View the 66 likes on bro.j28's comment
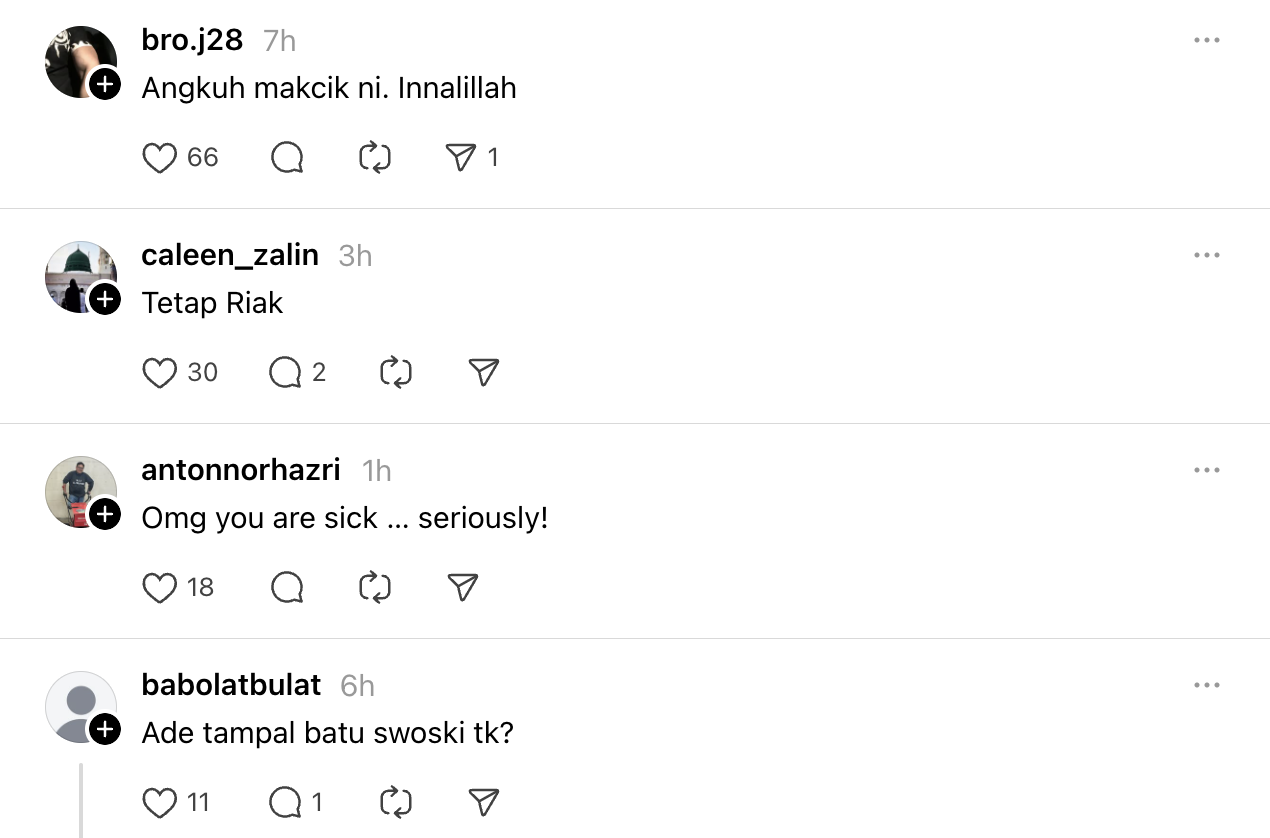The width and height of the screenshot is (1270, 838). click(203, 157)
